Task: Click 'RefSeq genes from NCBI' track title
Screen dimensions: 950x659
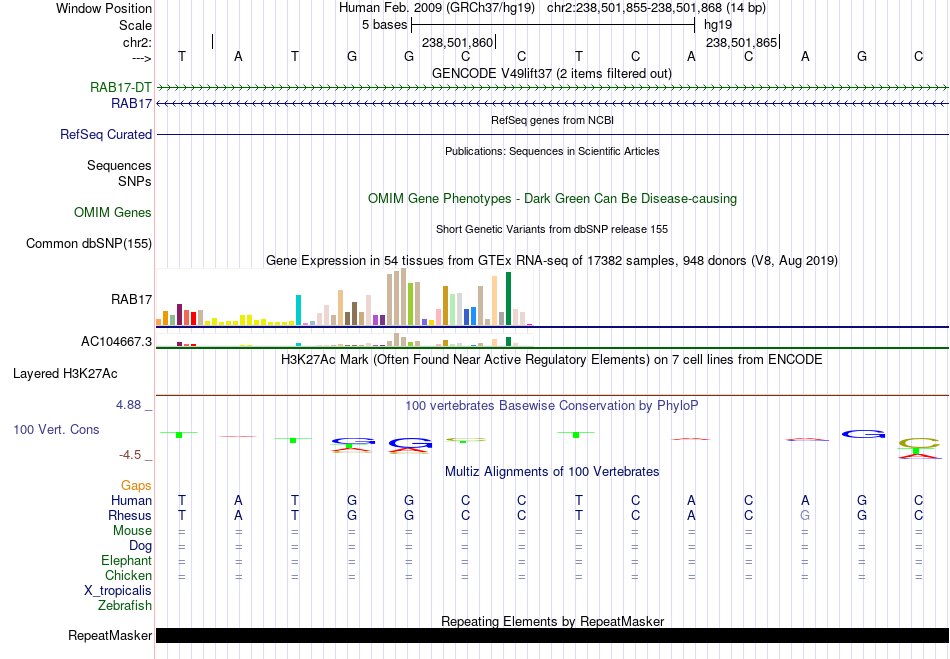Action: coord(552,120)
